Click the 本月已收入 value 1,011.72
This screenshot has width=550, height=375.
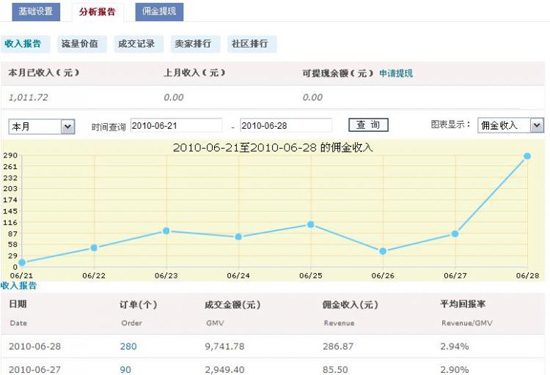coord(28,98)
